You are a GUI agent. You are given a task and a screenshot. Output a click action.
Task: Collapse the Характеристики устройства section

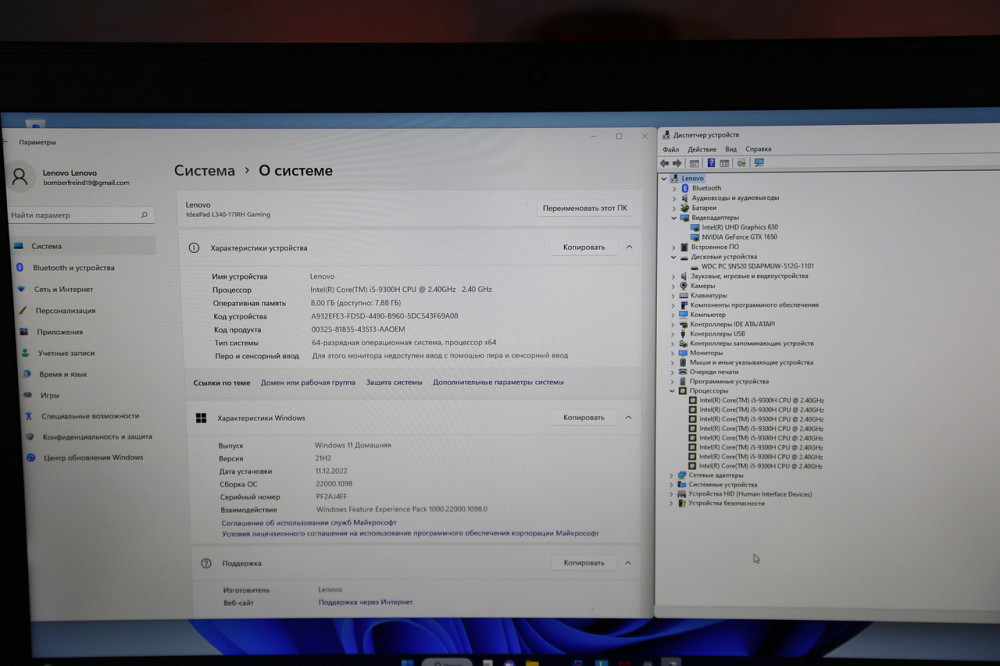(x=629, y=246)
